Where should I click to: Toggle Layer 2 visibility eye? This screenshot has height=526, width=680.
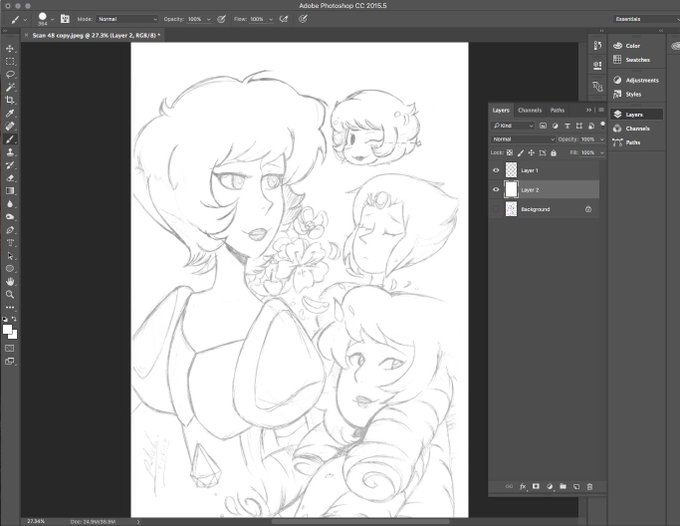click(x=496, y=189)
